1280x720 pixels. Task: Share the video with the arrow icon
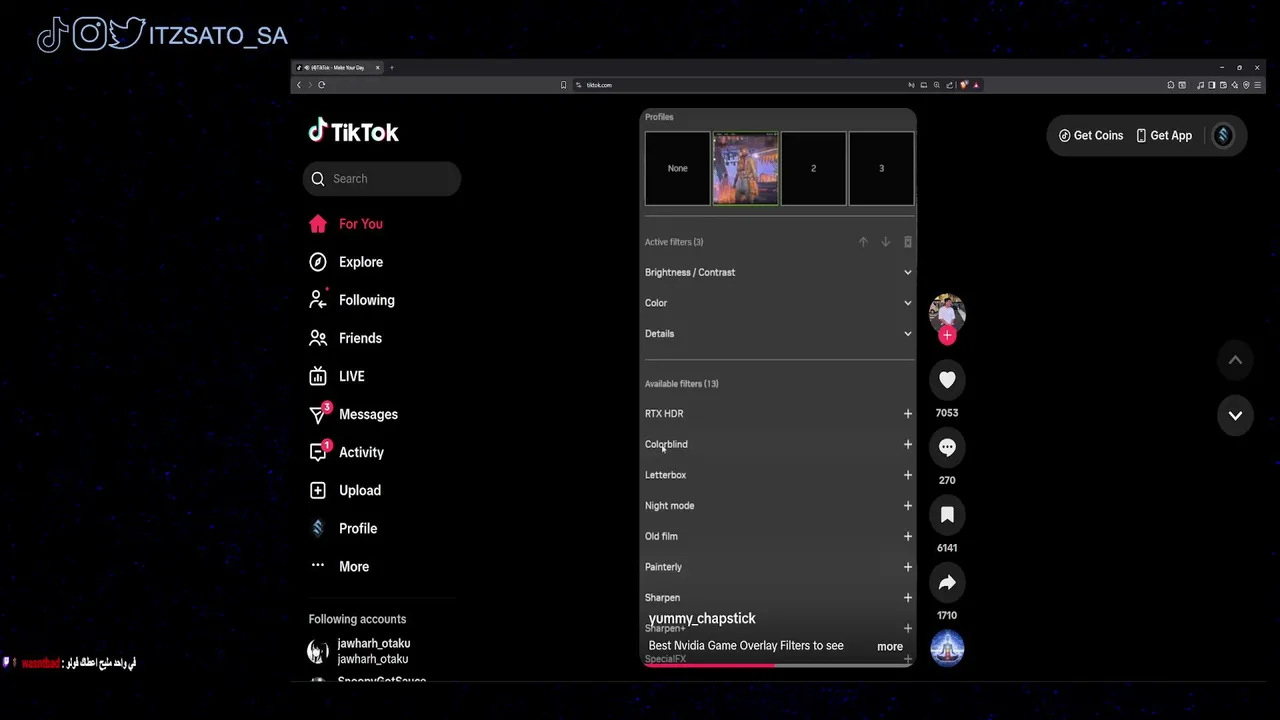point(947,583)
